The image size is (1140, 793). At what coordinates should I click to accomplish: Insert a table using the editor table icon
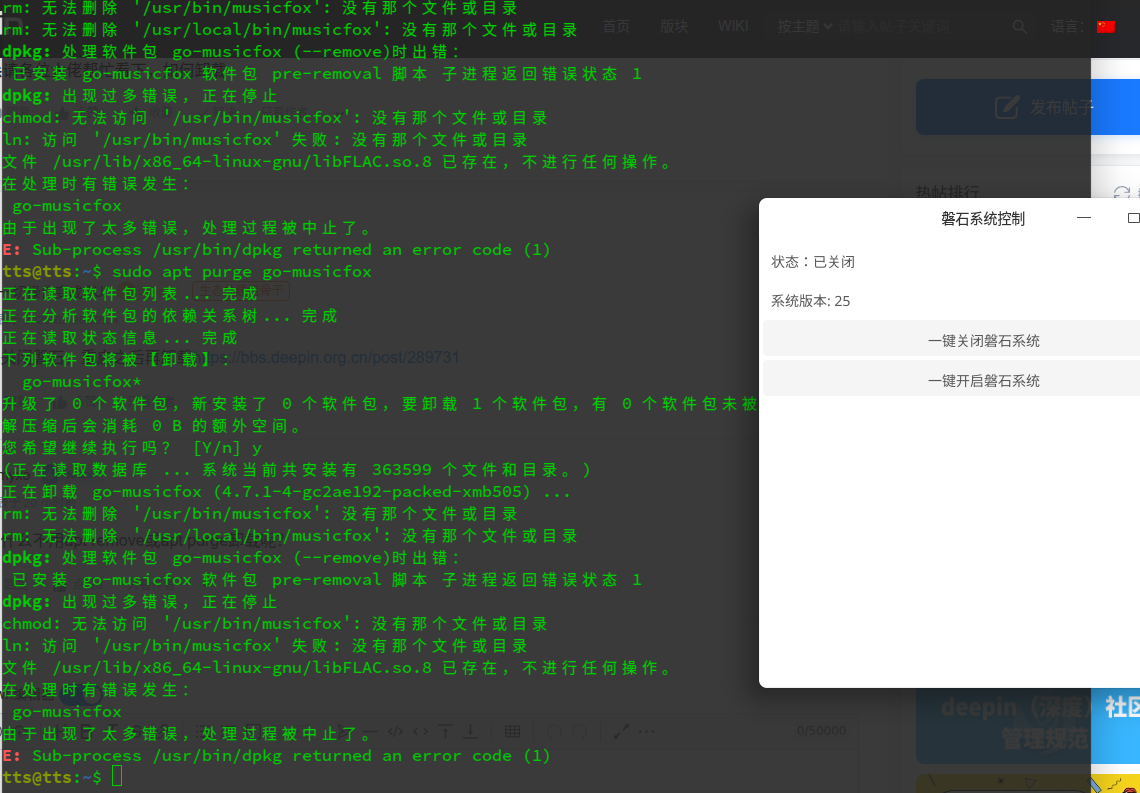click(512, 731)
